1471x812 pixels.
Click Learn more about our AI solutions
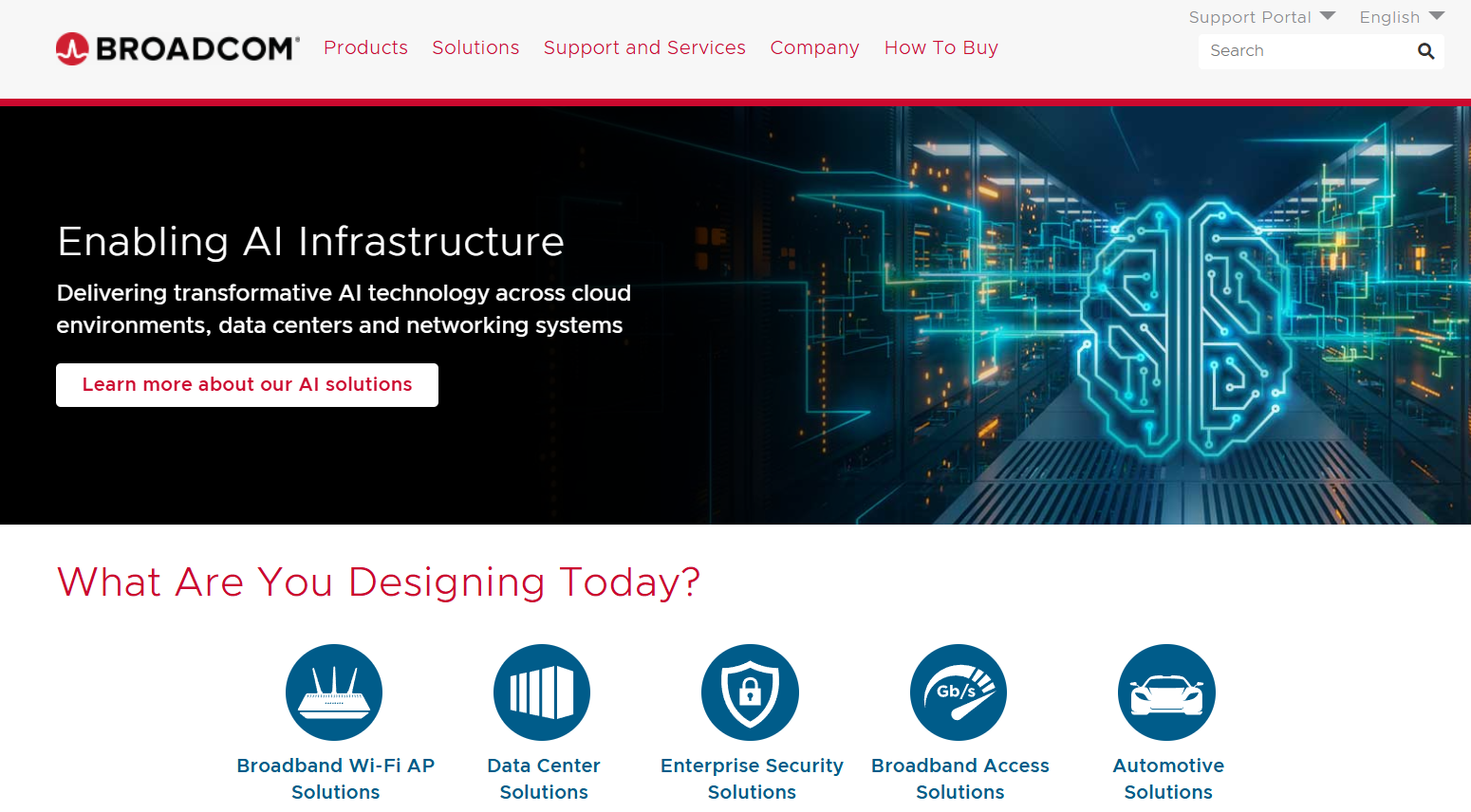[x=247, y=385]
